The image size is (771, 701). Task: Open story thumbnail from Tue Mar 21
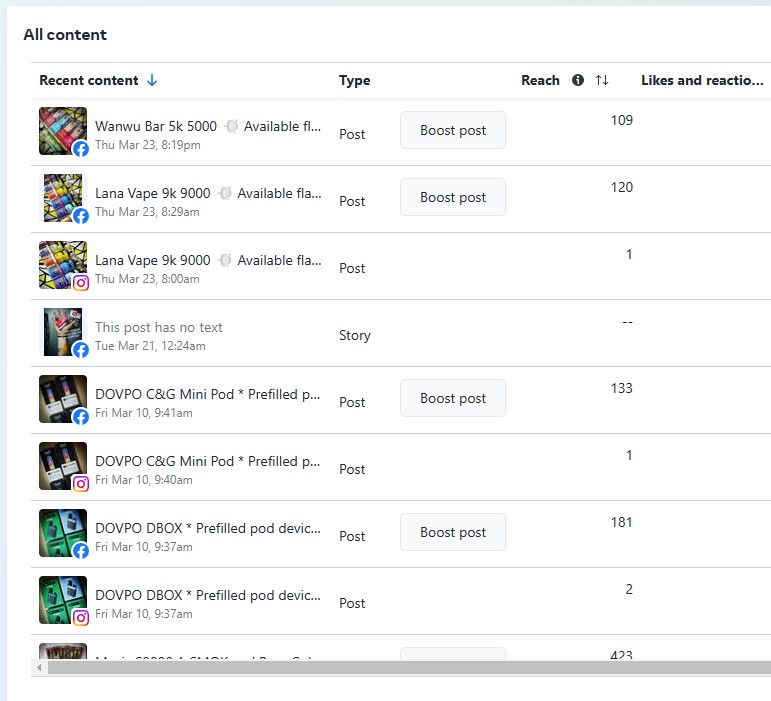click(63, 332)
